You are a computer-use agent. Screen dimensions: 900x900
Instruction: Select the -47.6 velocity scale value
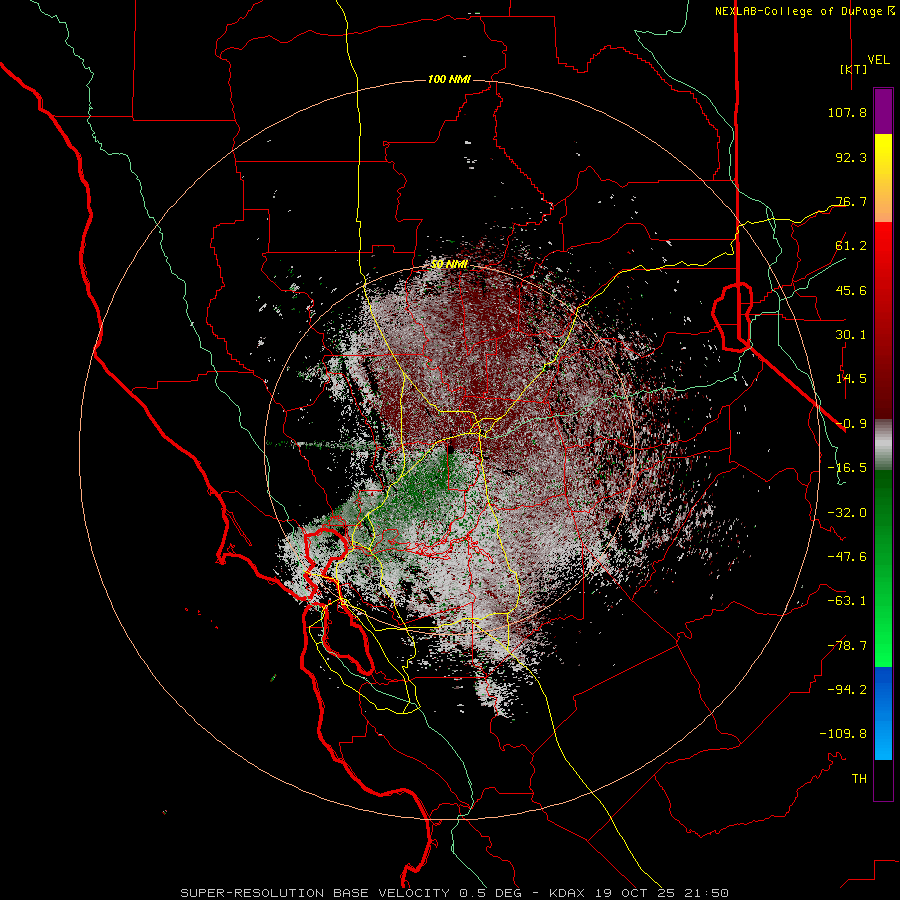pyautogui.click(x=847, y=557)
